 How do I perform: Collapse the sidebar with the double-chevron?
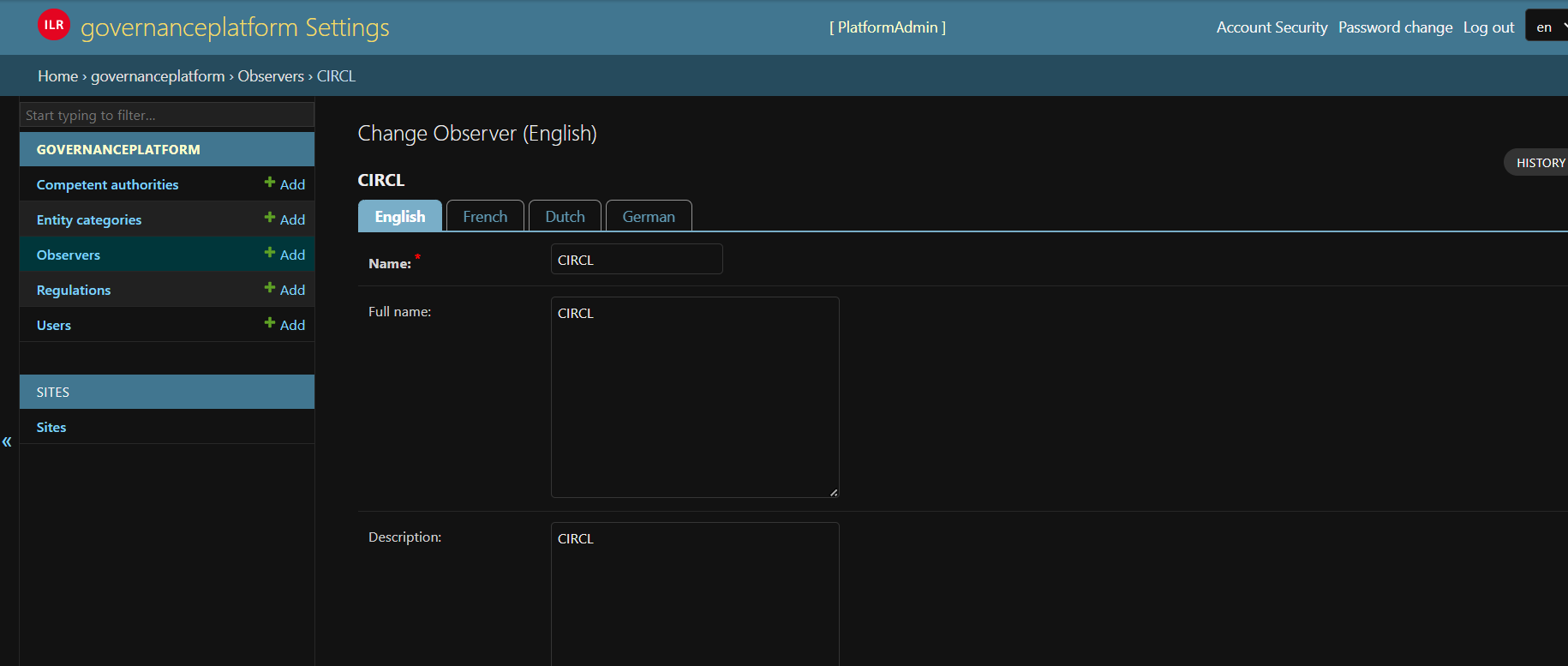pyautogui.click(x=7, y=441)
